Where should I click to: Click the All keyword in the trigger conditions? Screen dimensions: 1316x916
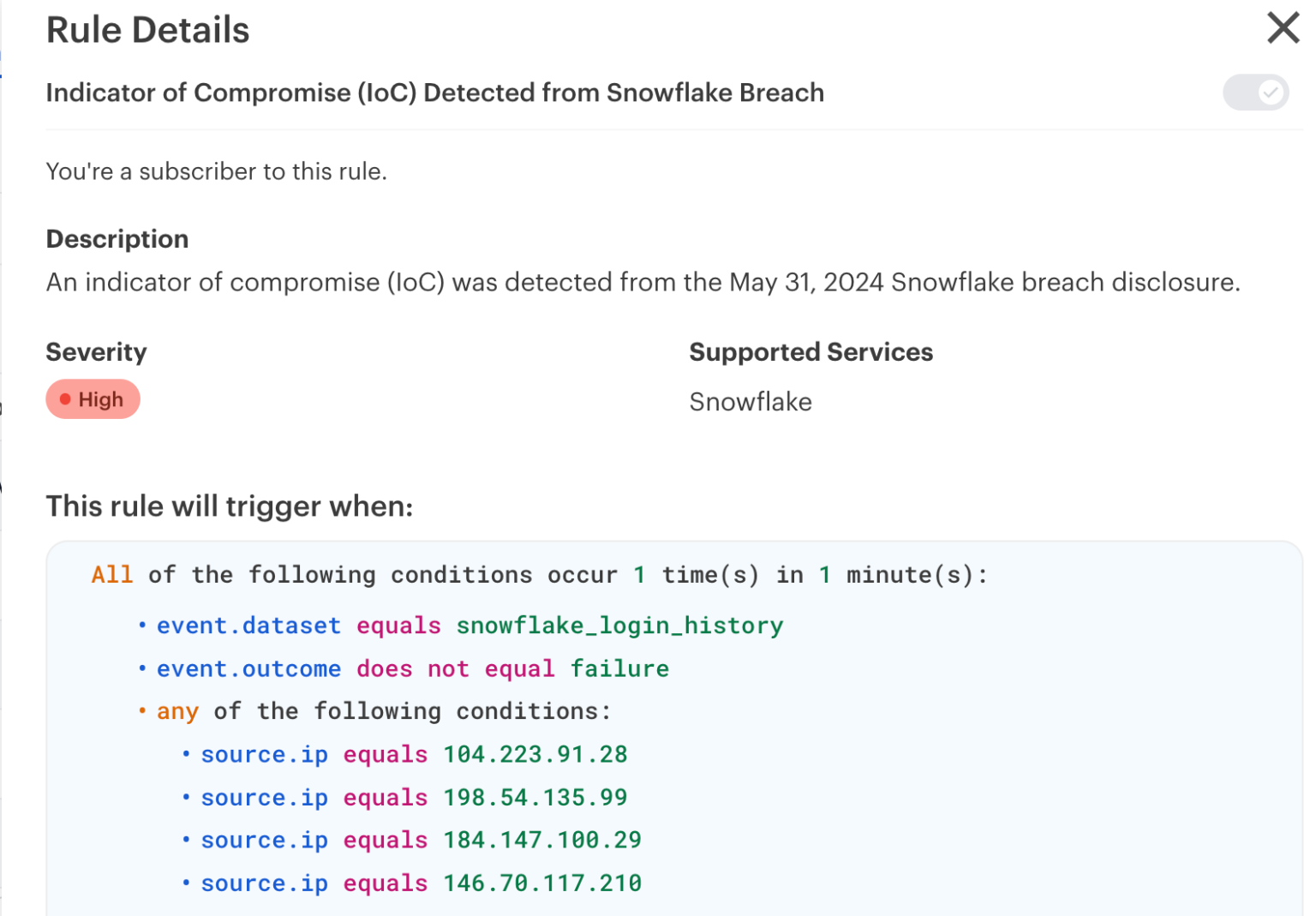click(112, 574)
